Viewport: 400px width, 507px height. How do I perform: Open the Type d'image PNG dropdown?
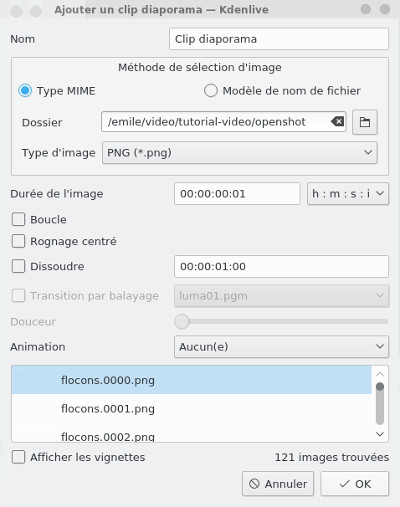coord(240,153)
